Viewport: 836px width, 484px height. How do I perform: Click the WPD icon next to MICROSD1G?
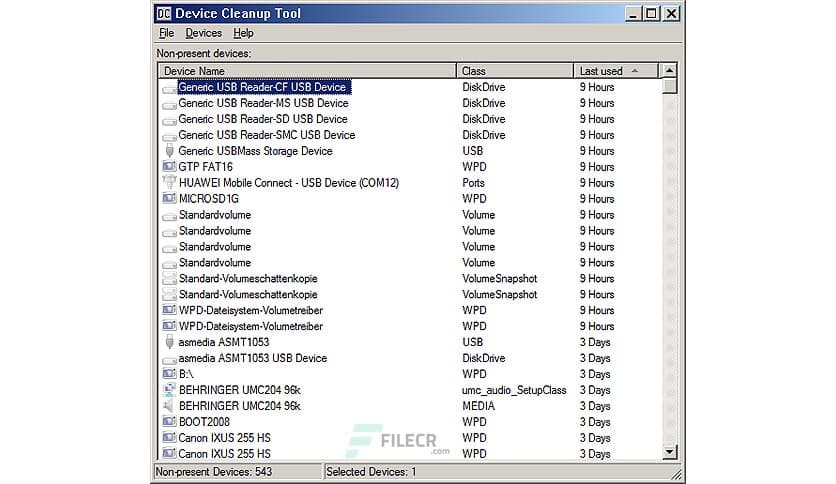[x=170, y=198]
